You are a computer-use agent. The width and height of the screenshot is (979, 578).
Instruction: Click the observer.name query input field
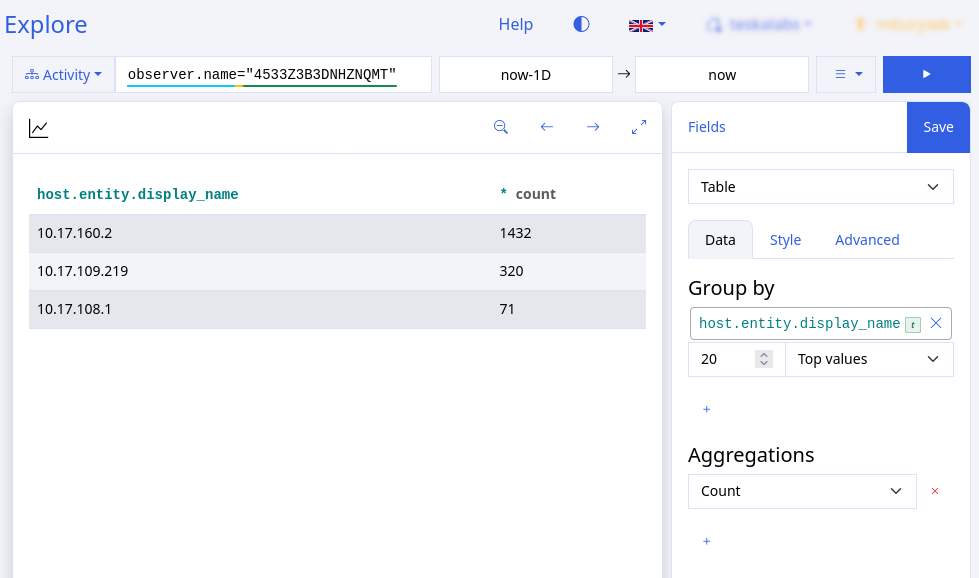273,74
